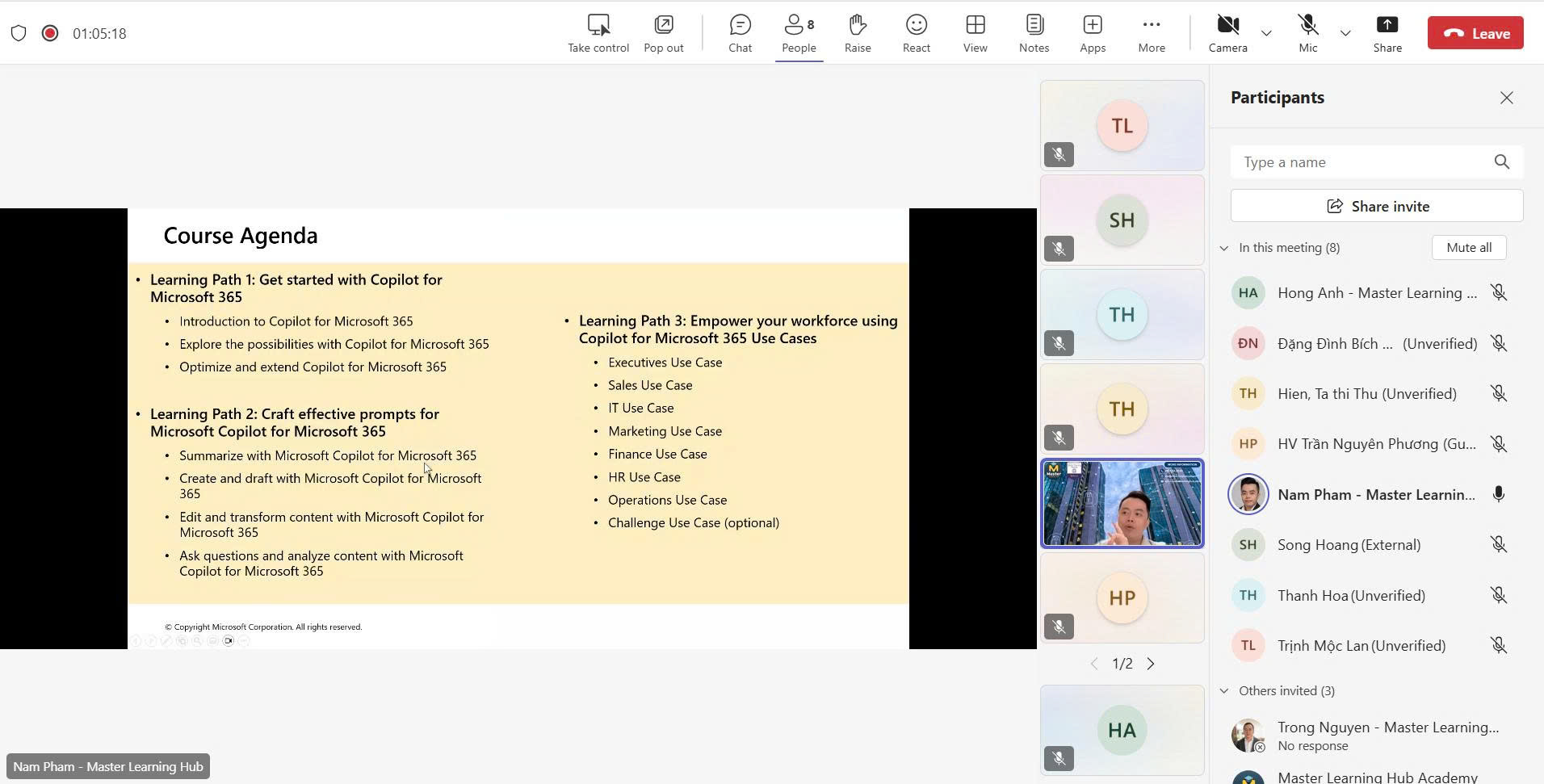Click Nam Pham's active mic icon
This screenshot has width=1544, height=784.
tap(1499, 494)
